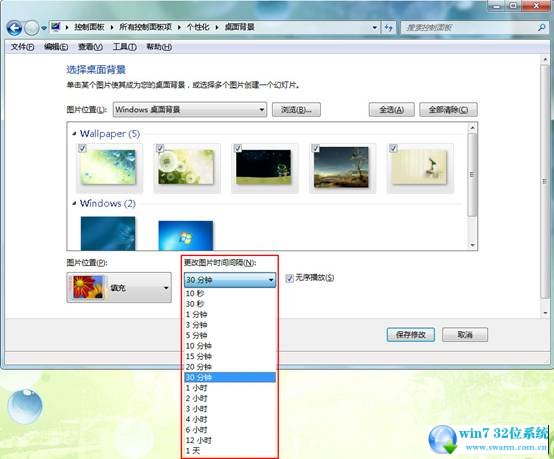Choose 2 小时 from the interval list
Image resolution: width=554 pixels, height=459 pixels.
[230, 398]
